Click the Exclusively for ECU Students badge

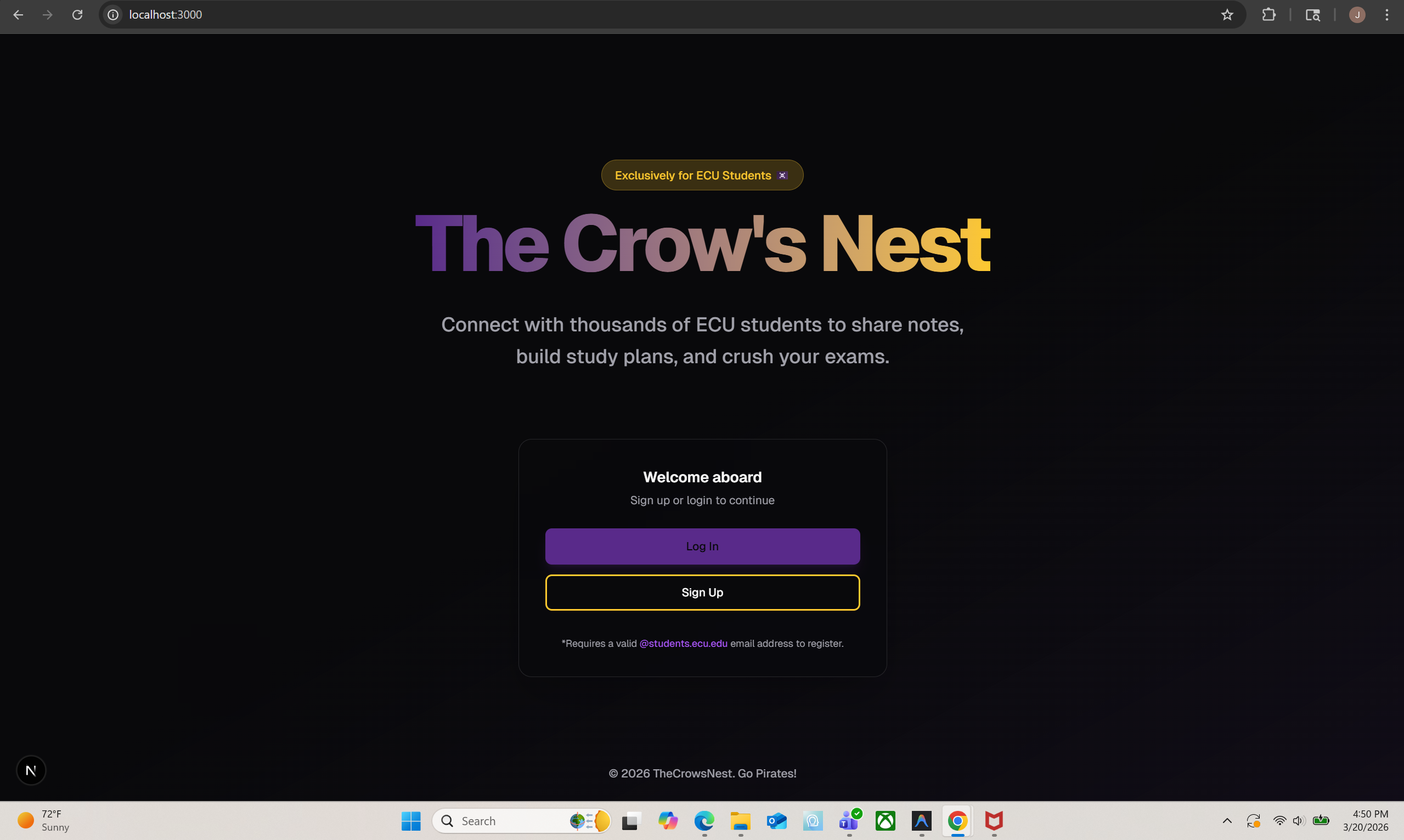pyautogui.click(x=702, y=176)
